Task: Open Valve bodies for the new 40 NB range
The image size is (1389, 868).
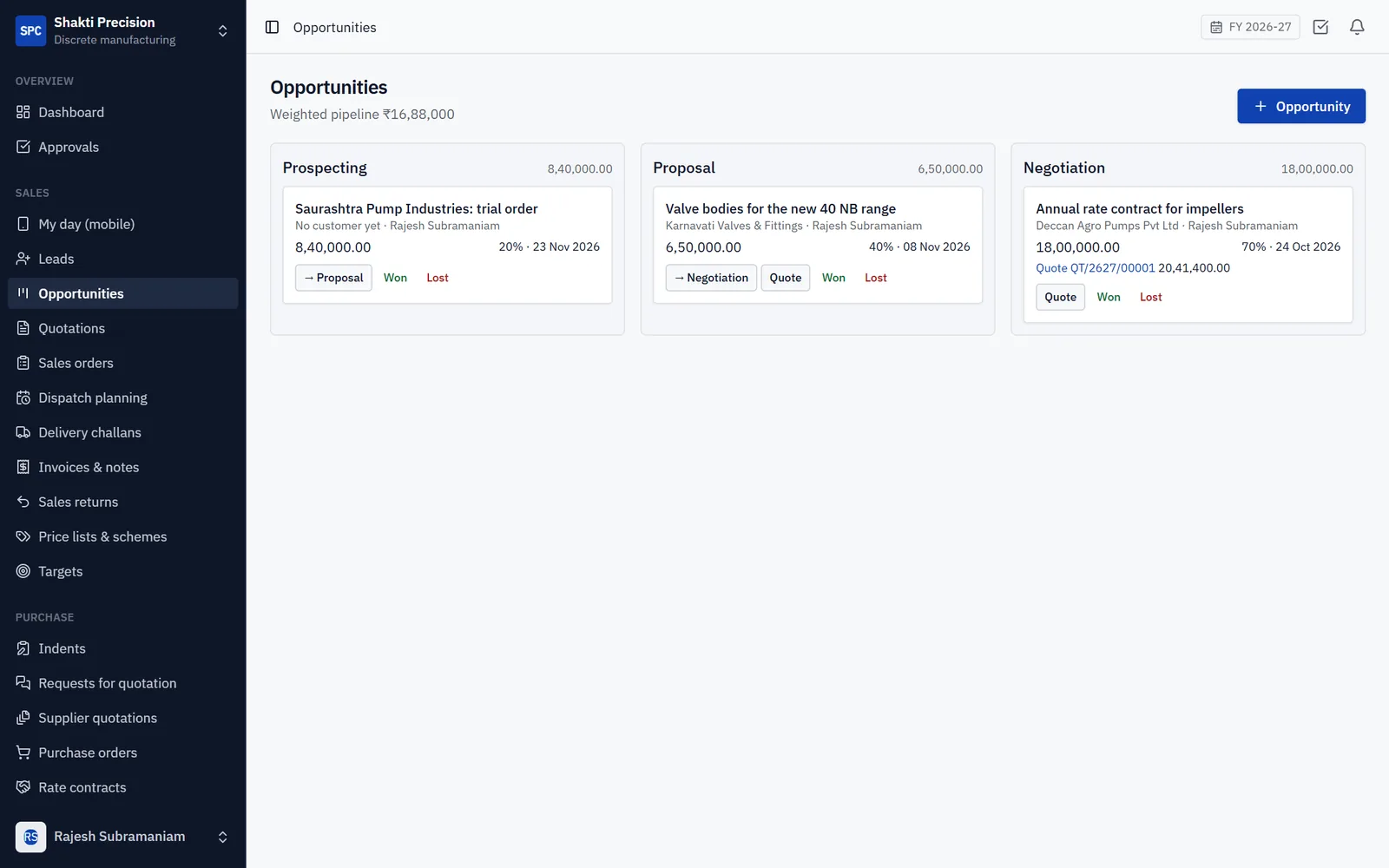Action: tap(780, 208)
